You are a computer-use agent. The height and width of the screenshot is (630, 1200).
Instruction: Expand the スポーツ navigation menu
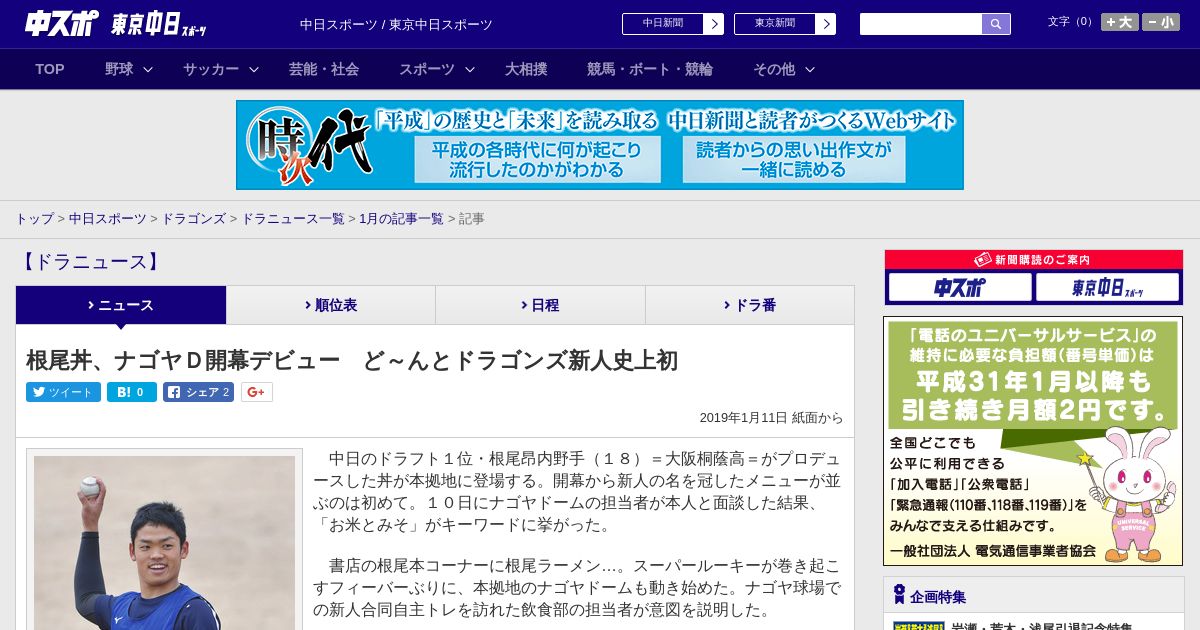437,69
